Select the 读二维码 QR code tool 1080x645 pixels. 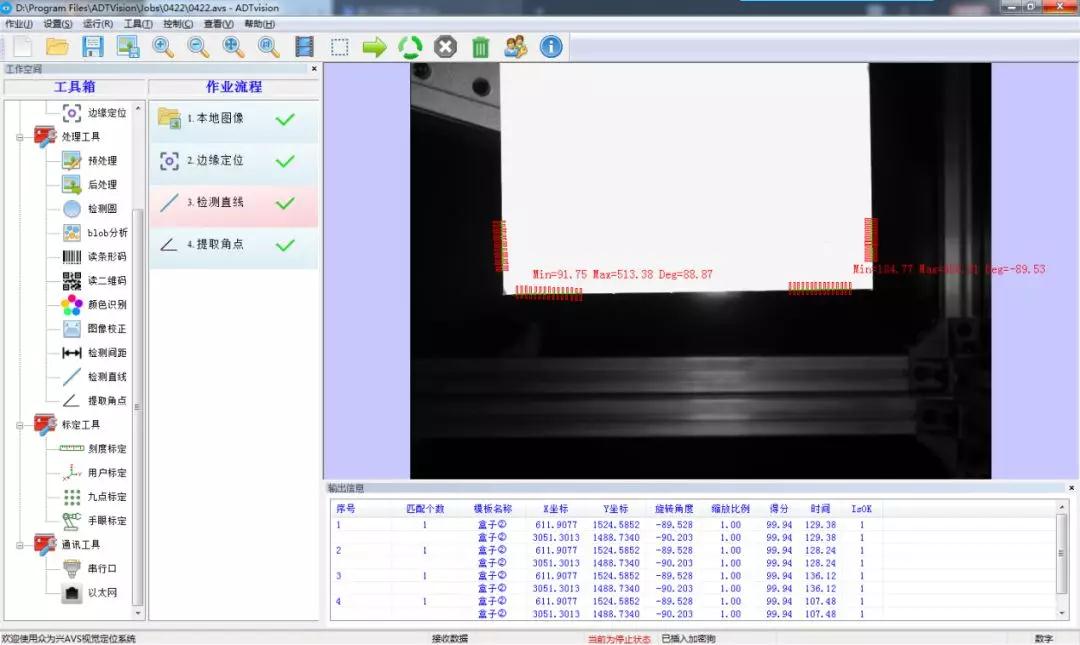click(106, 281)
